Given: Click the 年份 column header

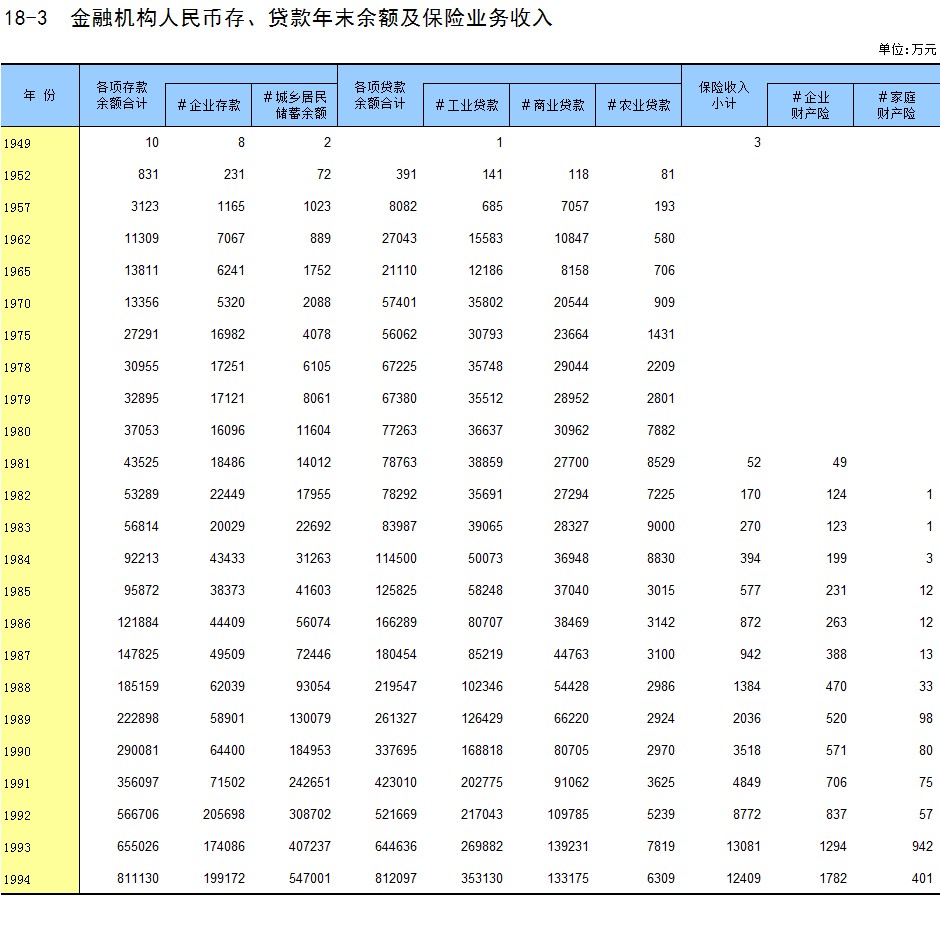Looking at the screenshot, I should click(x=40, y=95).
